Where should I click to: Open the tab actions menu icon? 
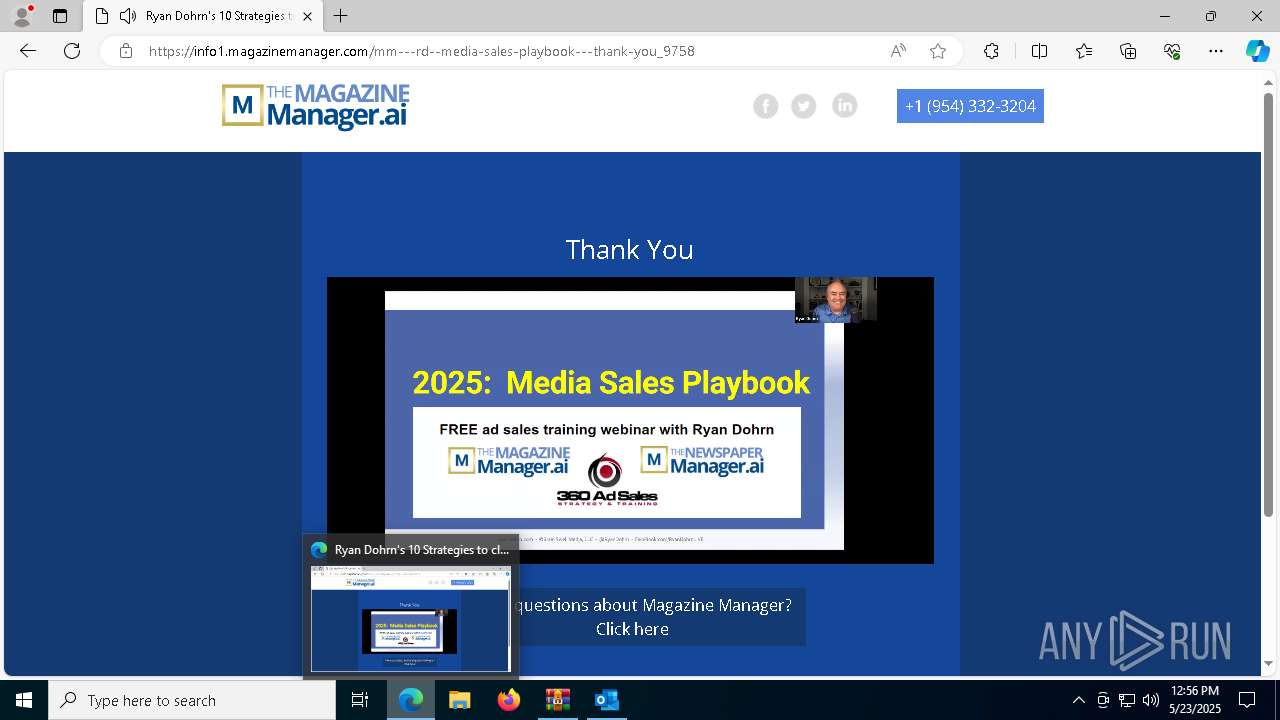click(60, 16)
